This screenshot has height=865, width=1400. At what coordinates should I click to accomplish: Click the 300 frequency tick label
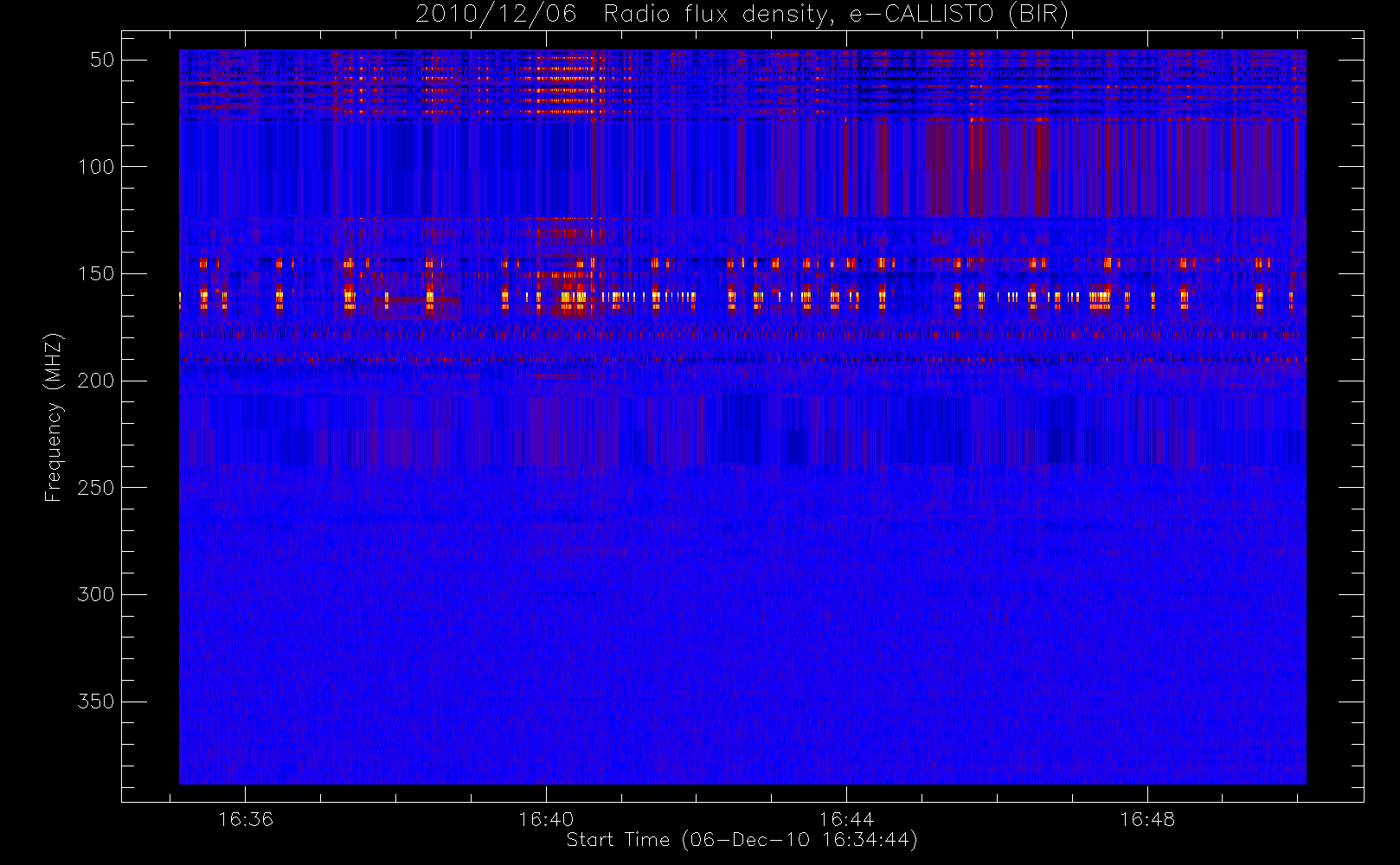click(96, 594)
